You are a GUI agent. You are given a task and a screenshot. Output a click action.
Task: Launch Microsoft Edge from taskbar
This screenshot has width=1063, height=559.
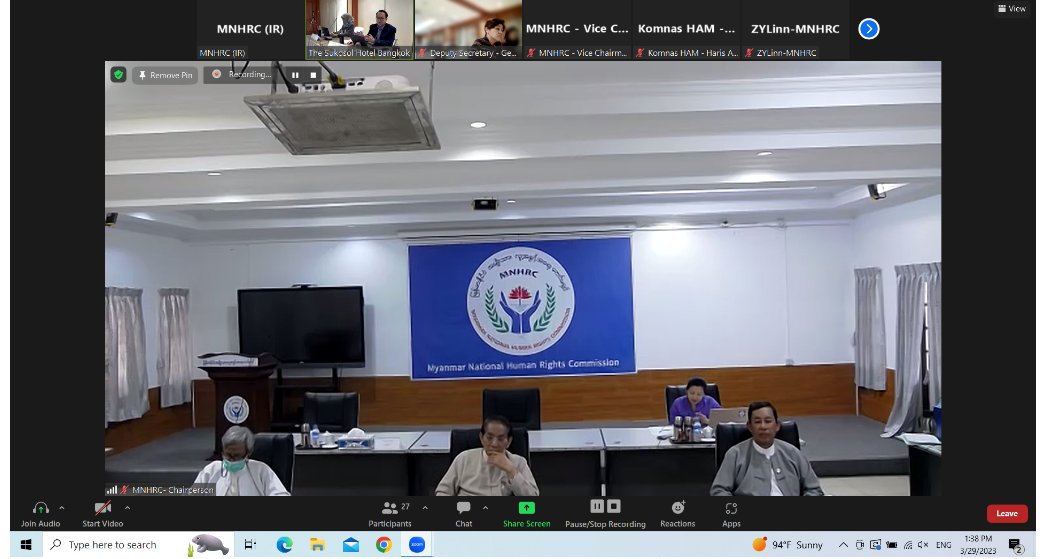click(x=284, y=544)
